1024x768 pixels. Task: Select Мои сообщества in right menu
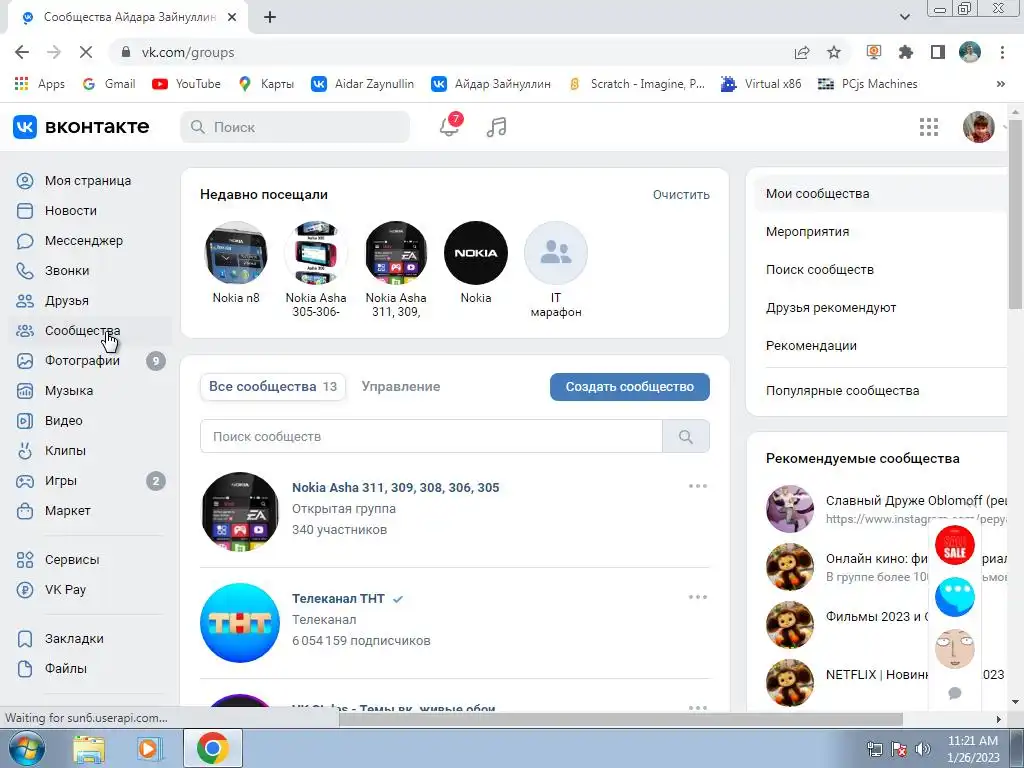882,194
